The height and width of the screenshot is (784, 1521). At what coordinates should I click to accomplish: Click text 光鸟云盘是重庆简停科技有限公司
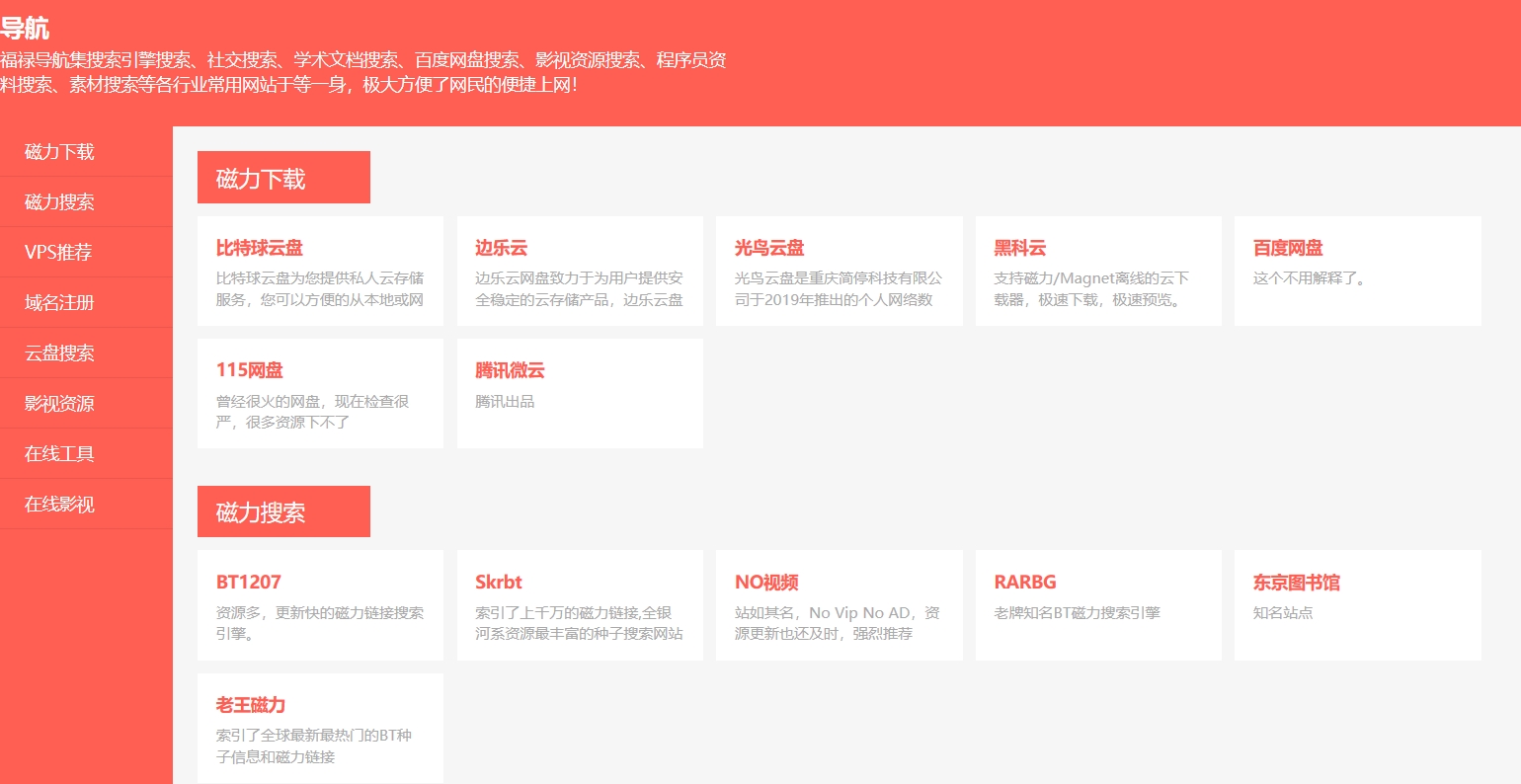click(839, 288)
